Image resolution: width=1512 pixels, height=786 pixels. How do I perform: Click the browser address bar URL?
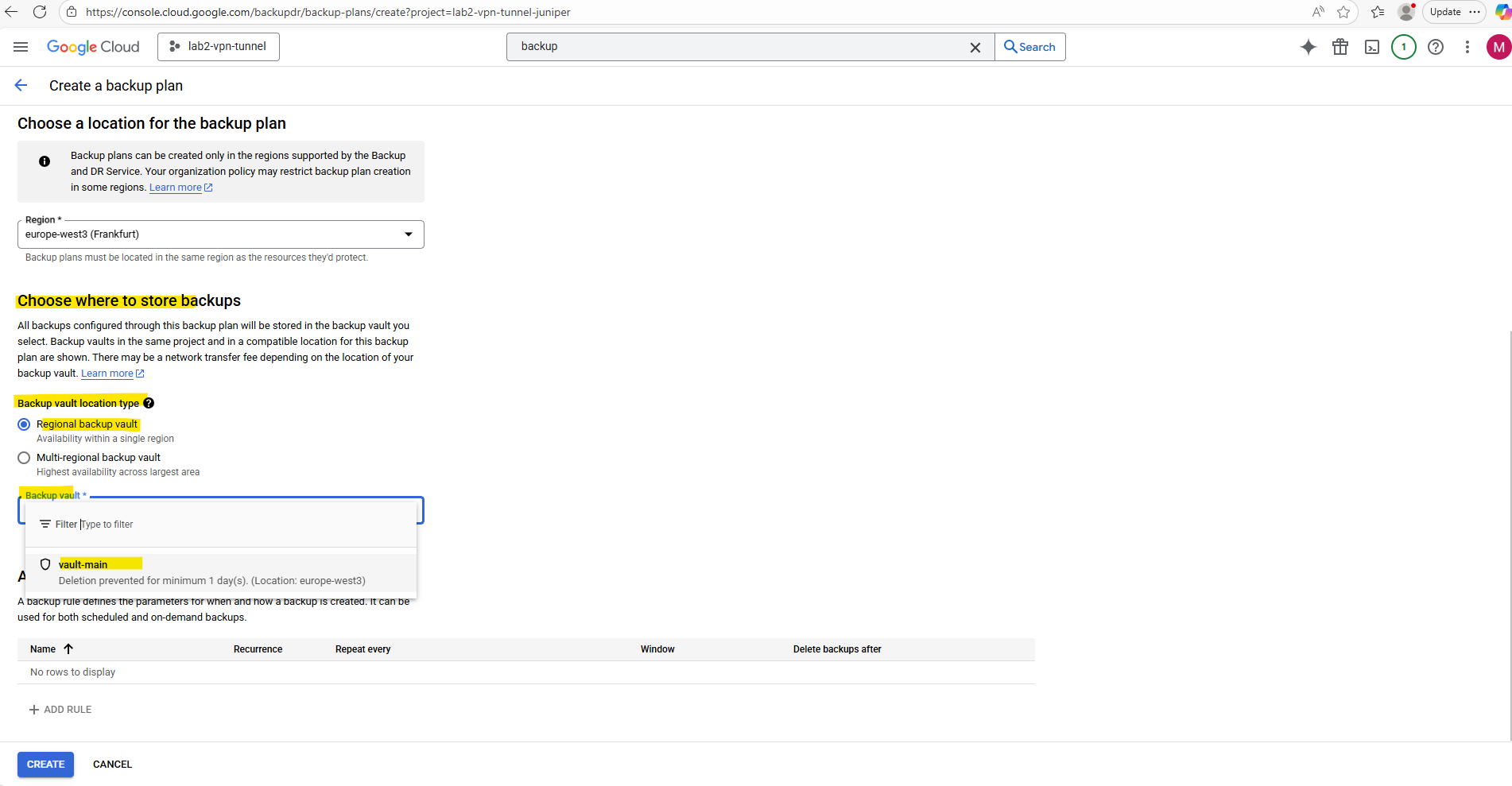[x=328, y=12]
